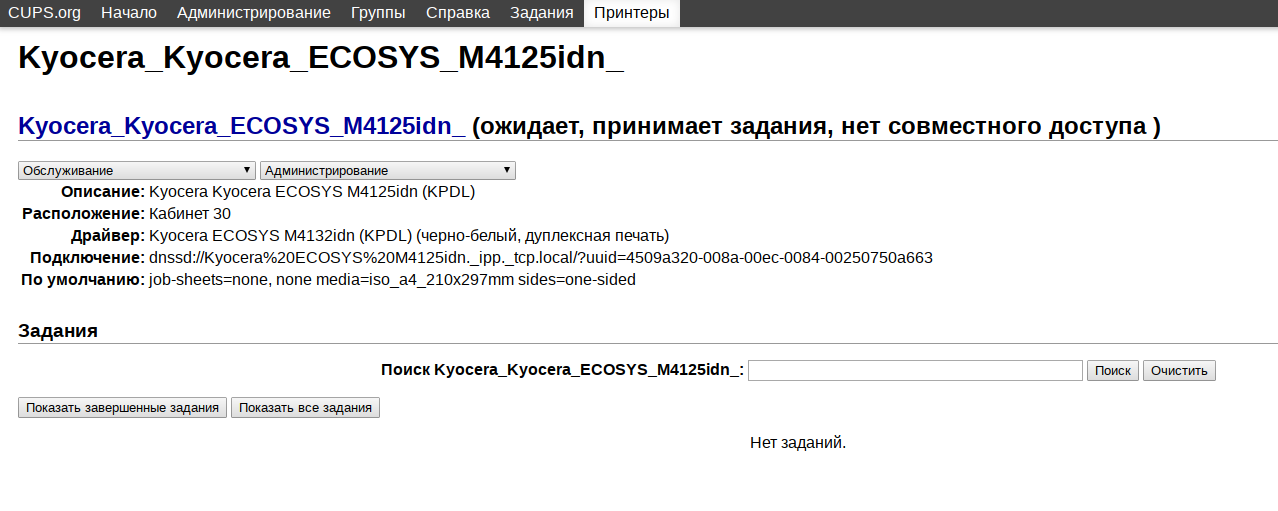Screen dimensions: 1278x511
Task: Click the Кабинет 30 location value
Action: (190, 214)
